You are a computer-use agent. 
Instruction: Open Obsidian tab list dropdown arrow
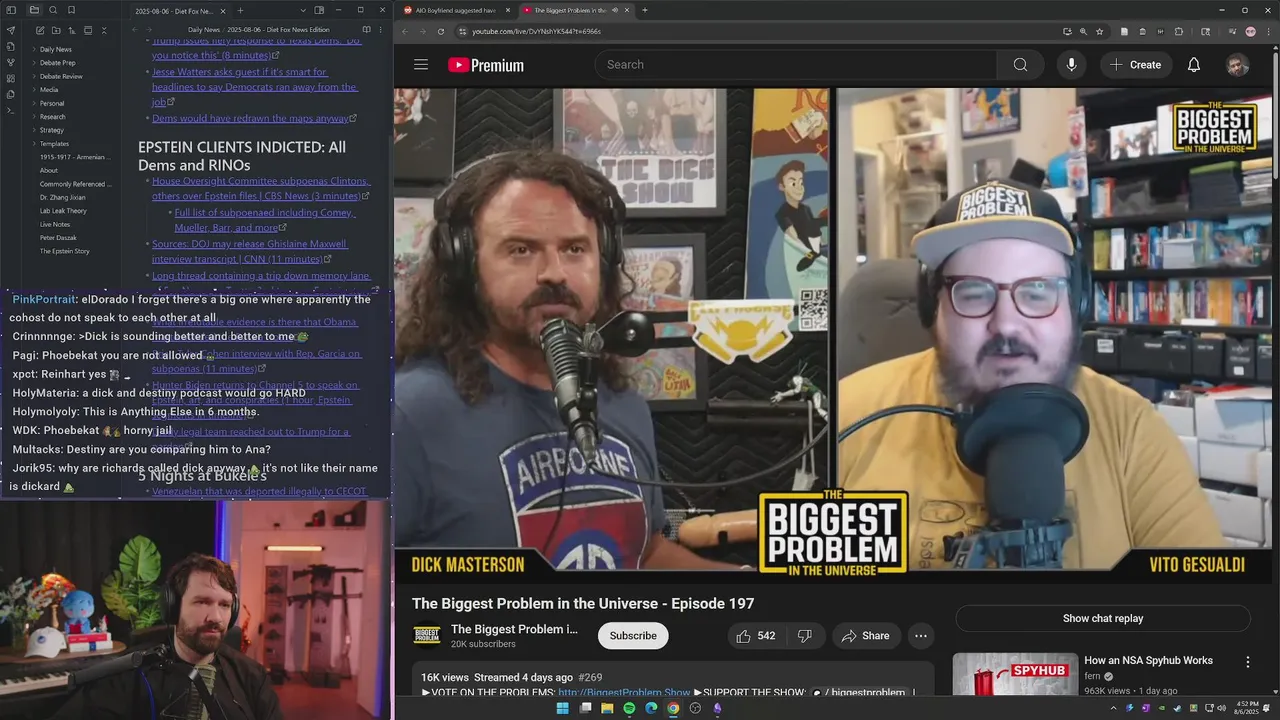[x=303, y=10]
